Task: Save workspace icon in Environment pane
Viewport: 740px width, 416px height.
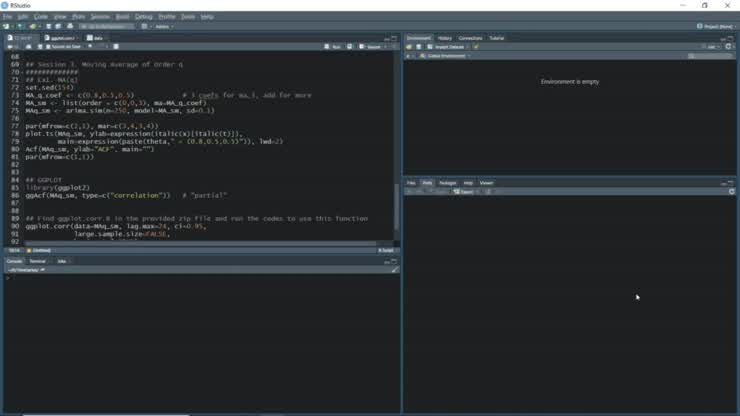Action: [x=419, y=47]
